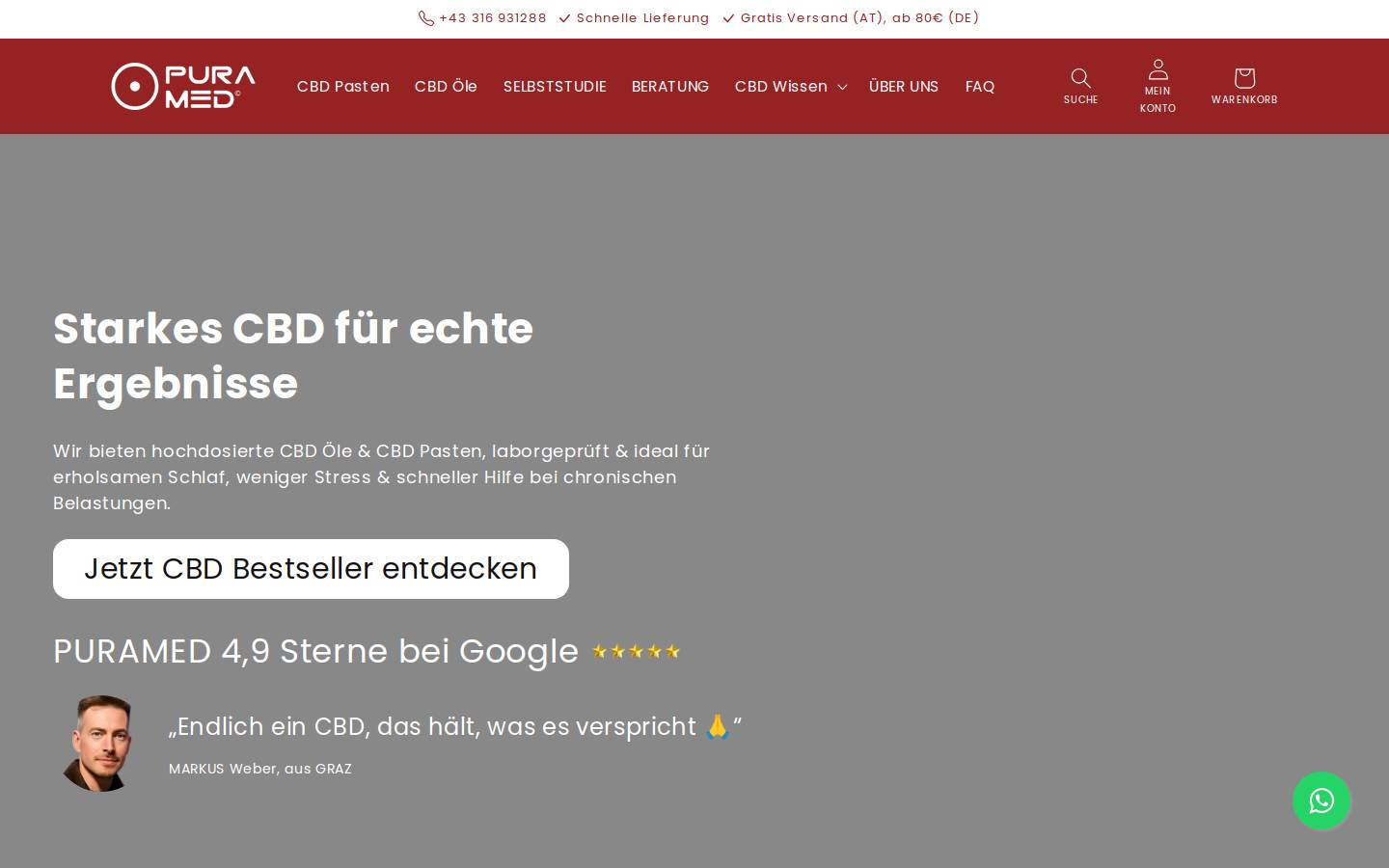Viewport: 1389px width, 868px height.
Task: Click the five-star Google rating icons
Action: [x=637, y=652]
